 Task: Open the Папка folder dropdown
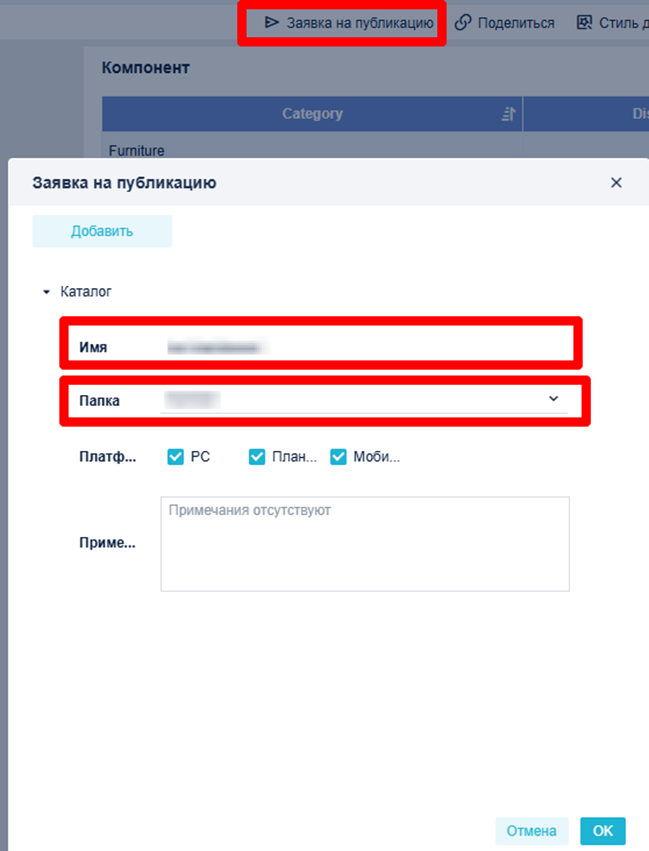pos(364,400)
